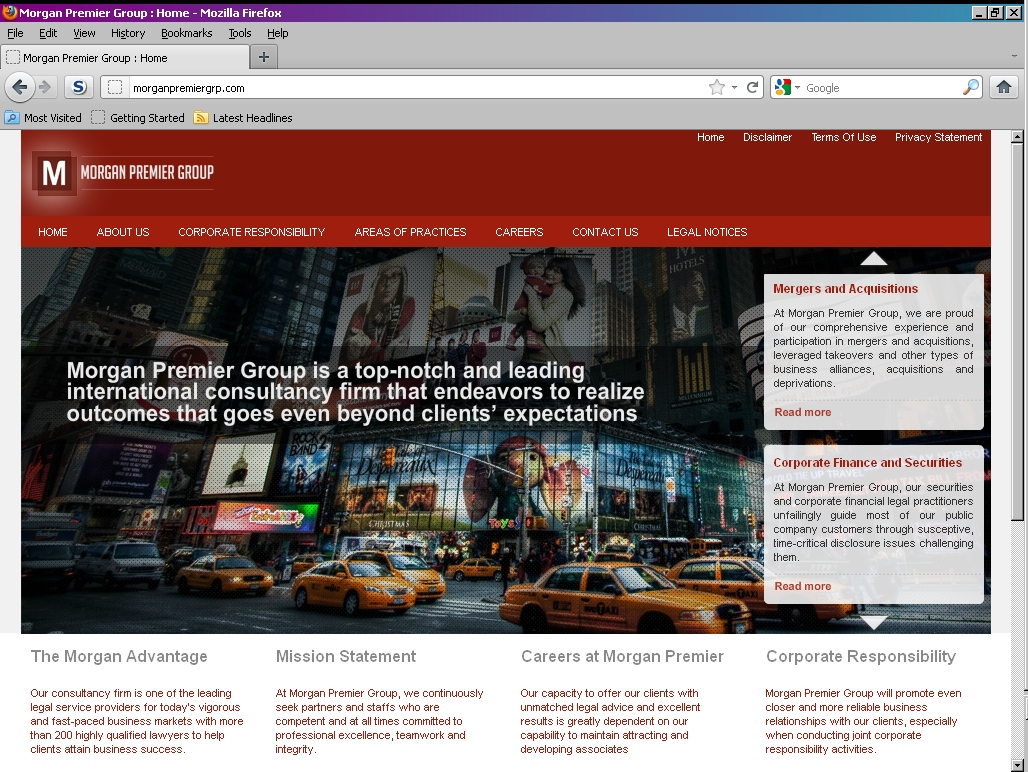This screenshot has height=772, width=1028.
Task: Click the Google search engine icon
Action: [782, 87]
